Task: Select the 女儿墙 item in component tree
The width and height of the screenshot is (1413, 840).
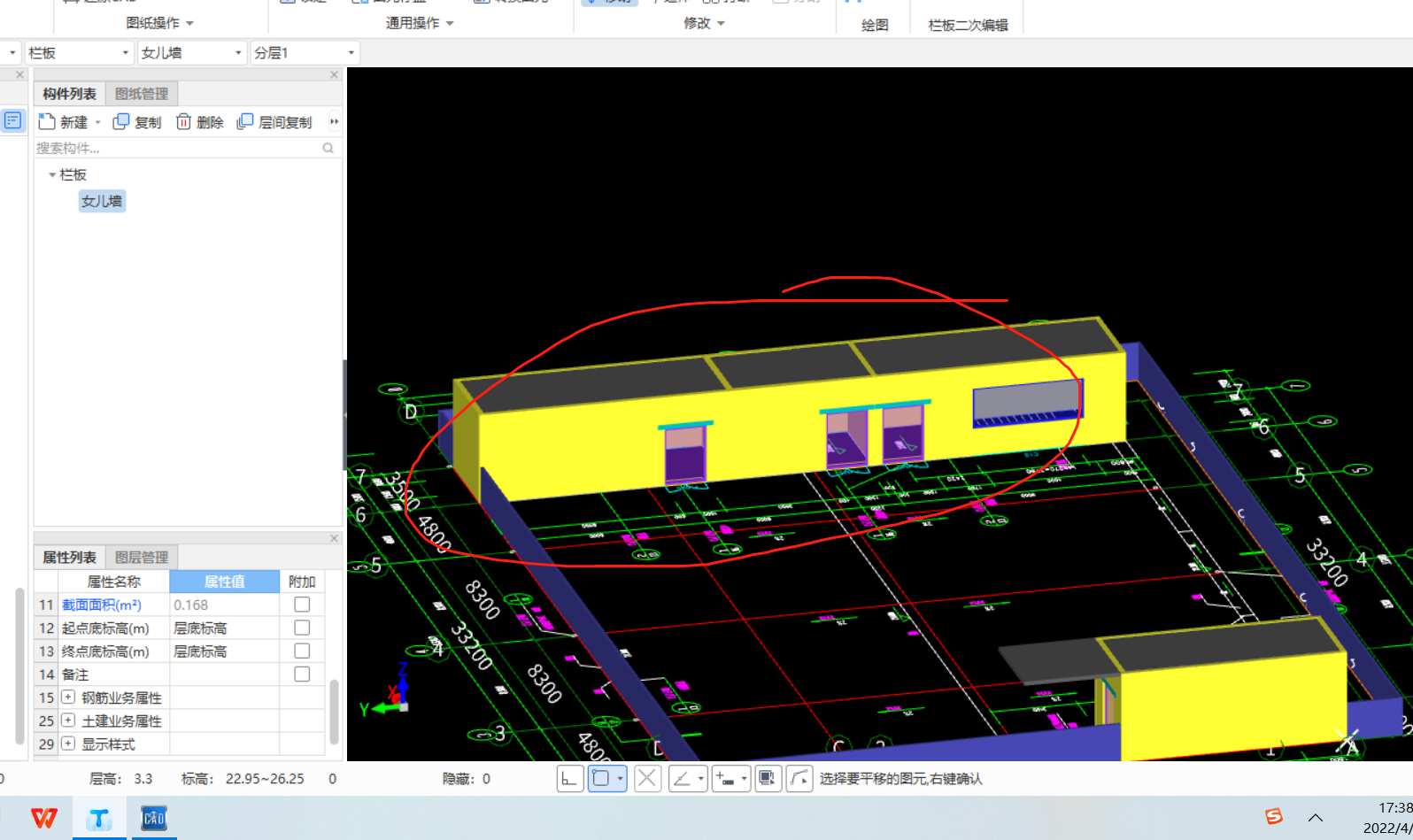Action: point(102,201)
